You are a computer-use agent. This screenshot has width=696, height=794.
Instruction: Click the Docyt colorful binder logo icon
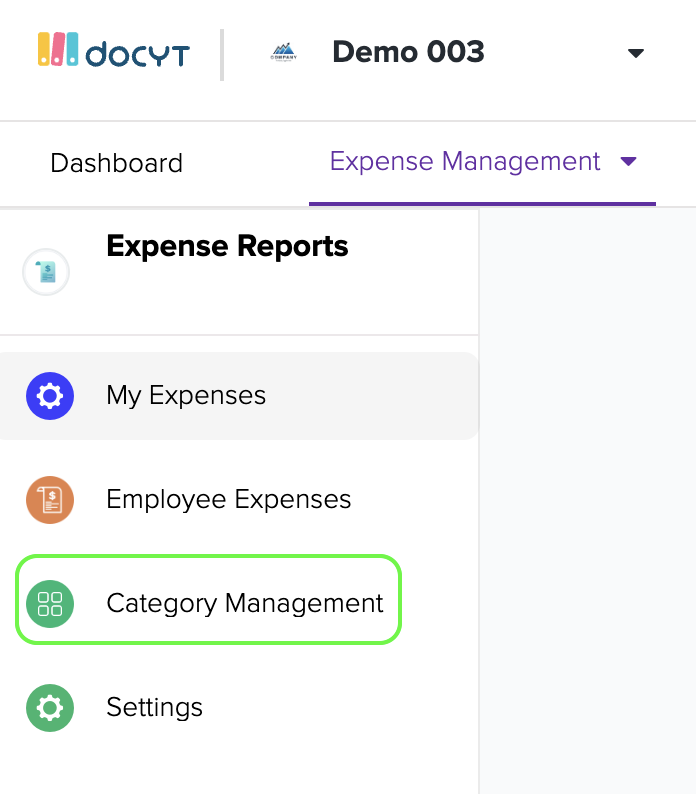(x=58, y=50)
